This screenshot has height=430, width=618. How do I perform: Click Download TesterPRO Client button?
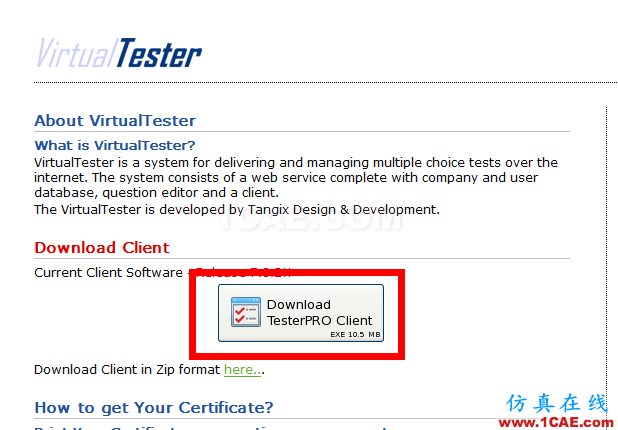[301, 313]
